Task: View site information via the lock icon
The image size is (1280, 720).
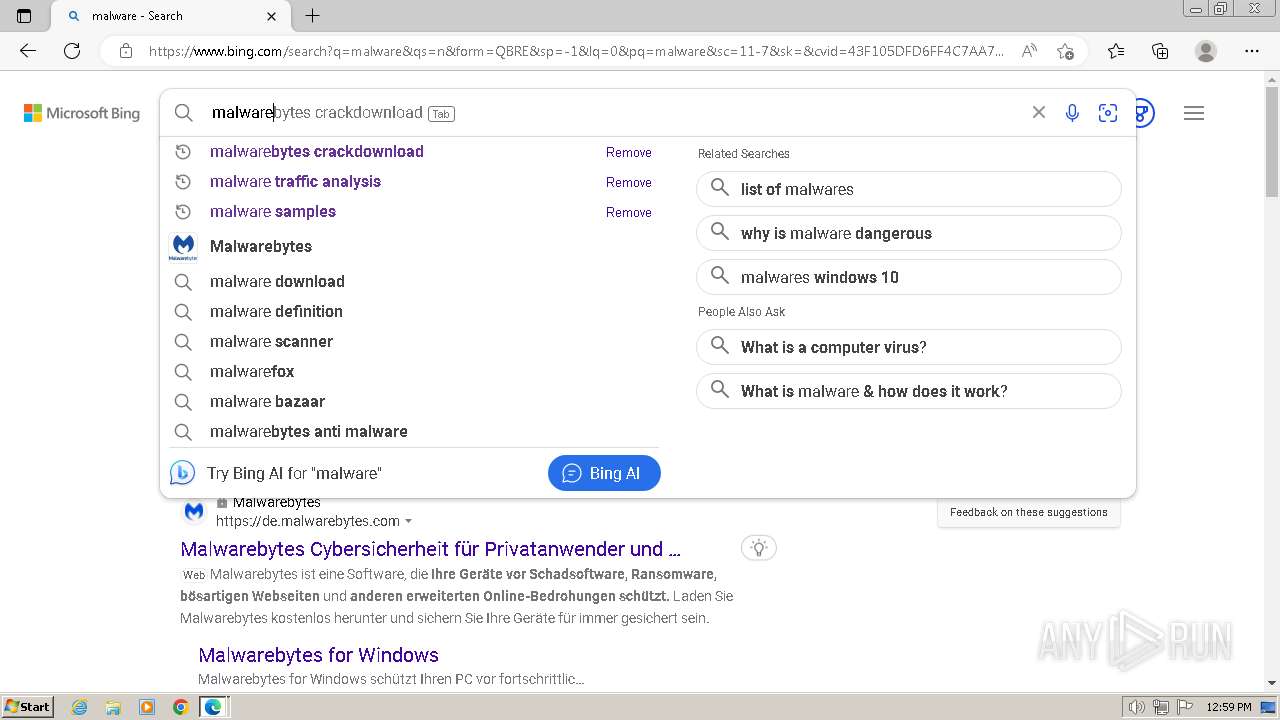Action: [126, 51]
